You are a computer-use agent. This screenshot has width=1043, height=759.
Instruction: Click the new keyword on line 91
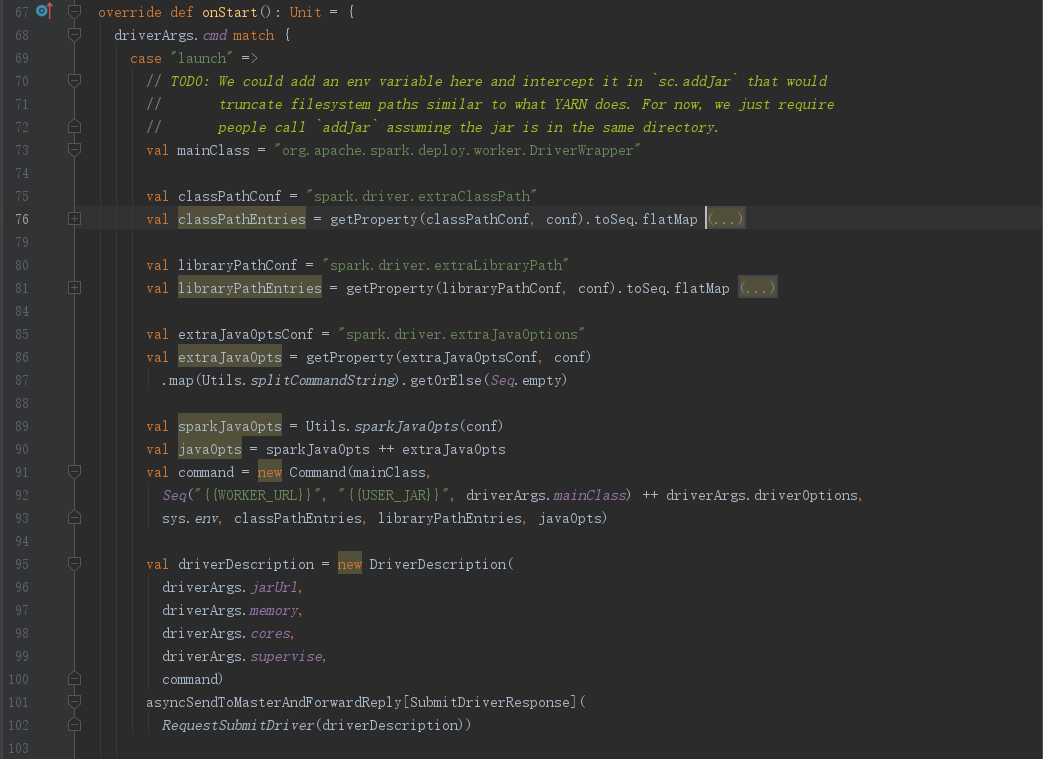coord(269,471)
